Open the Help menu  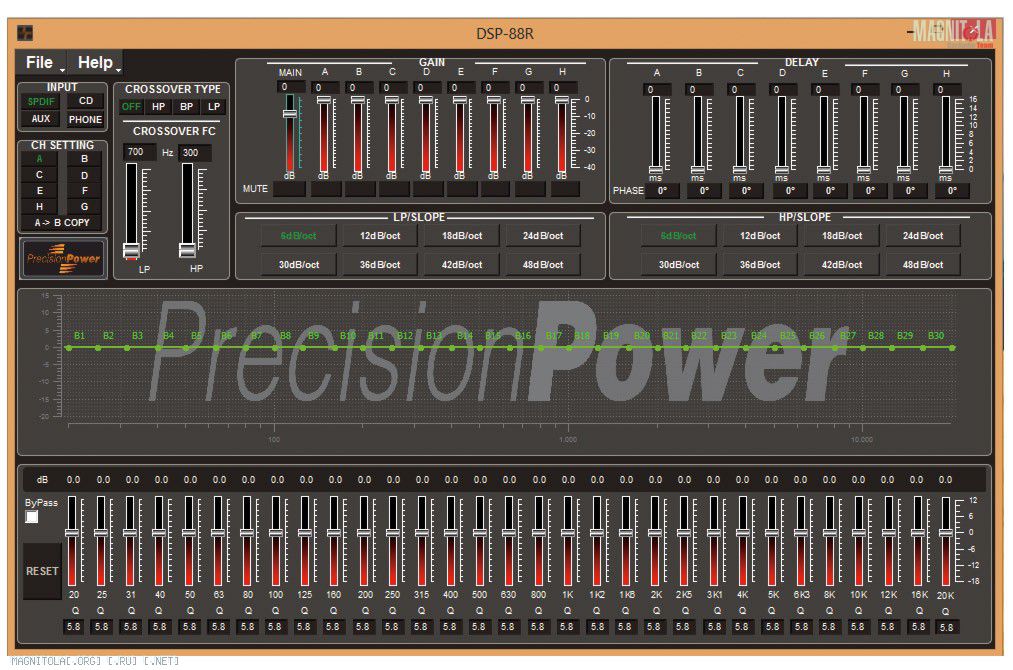pos(96,63)
